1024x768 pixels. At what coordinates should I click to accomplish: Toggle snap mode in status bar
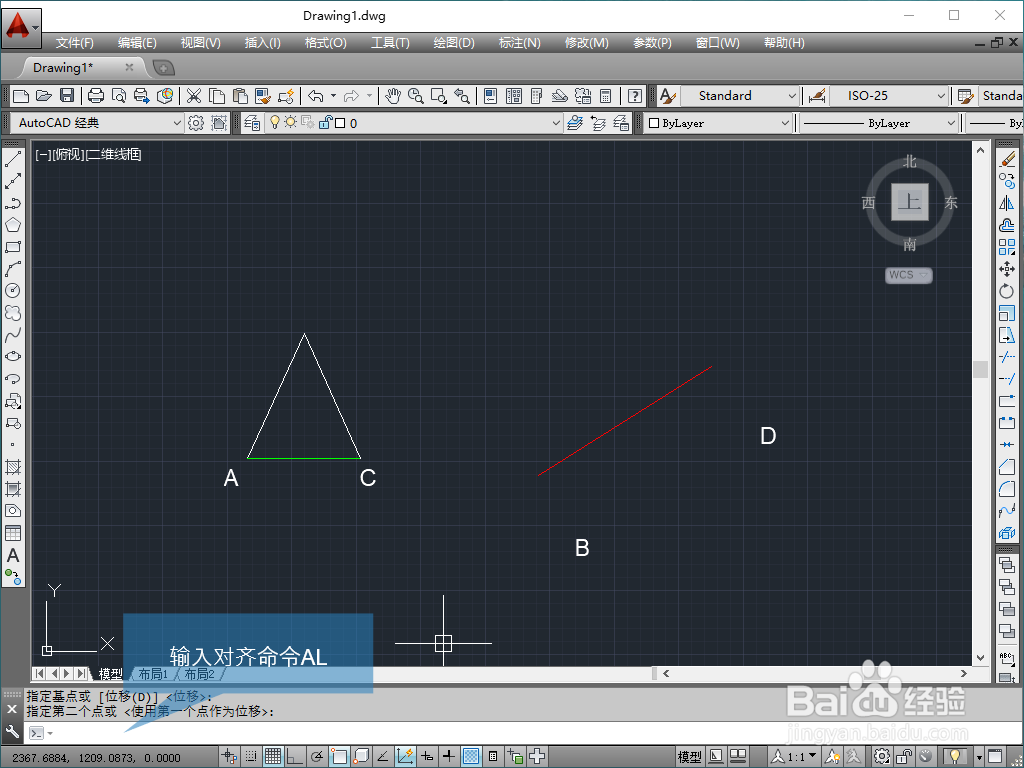coord(251,756)
